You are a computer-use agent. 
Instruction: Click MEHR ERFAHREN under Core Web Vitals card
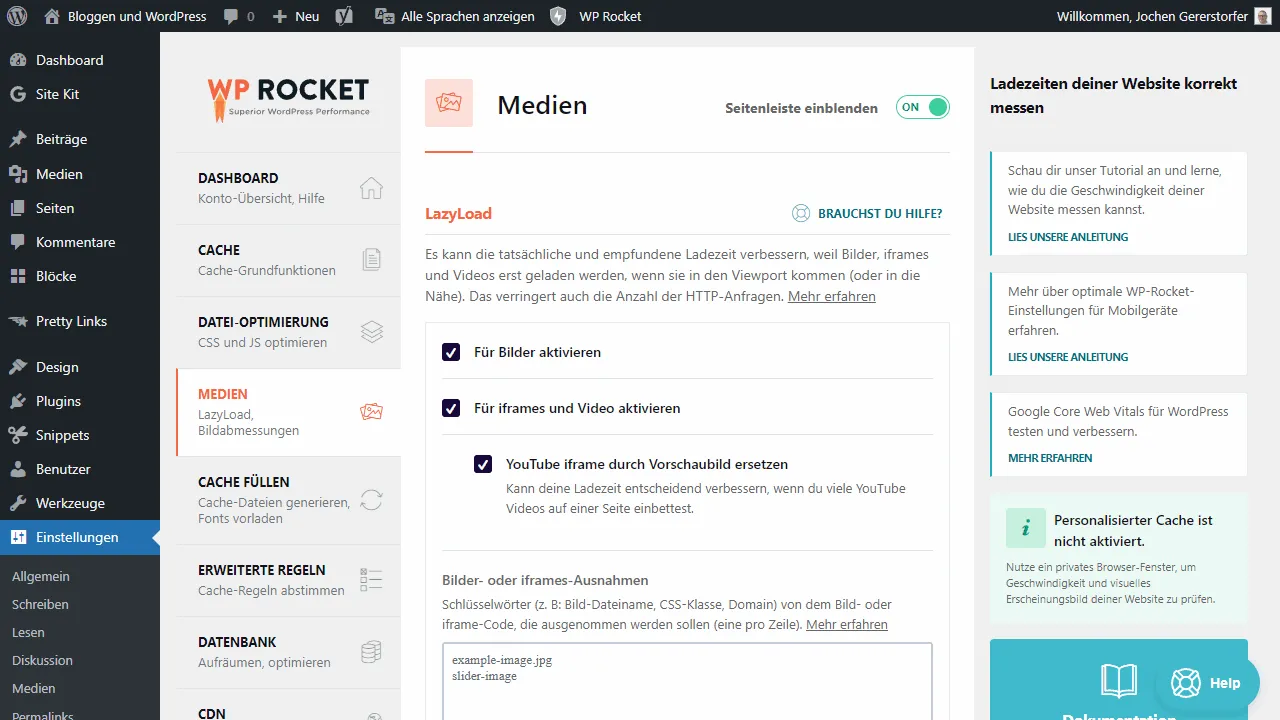(x=1050, y=458)
